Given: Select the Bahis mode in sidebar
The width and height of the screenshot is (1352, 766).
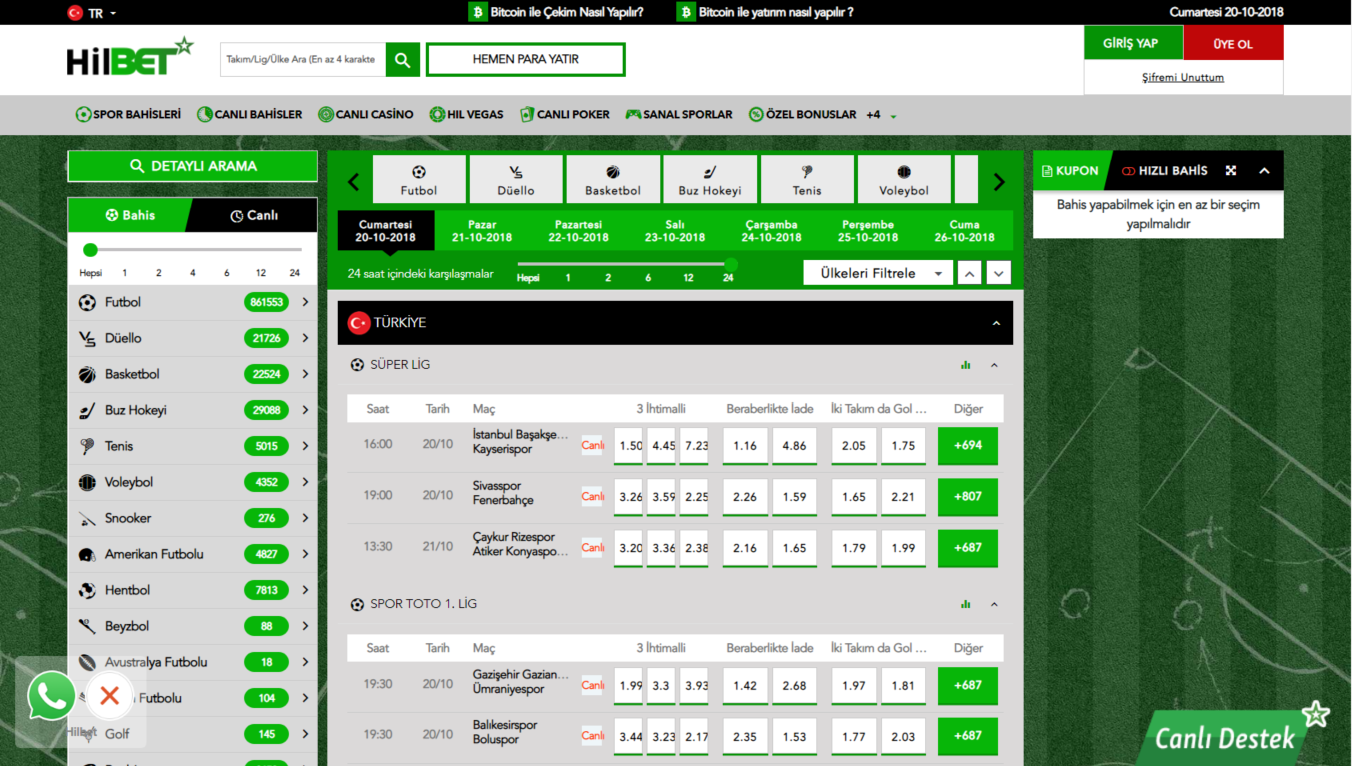Looking at the screenshot, I should (x=129, y=216).
